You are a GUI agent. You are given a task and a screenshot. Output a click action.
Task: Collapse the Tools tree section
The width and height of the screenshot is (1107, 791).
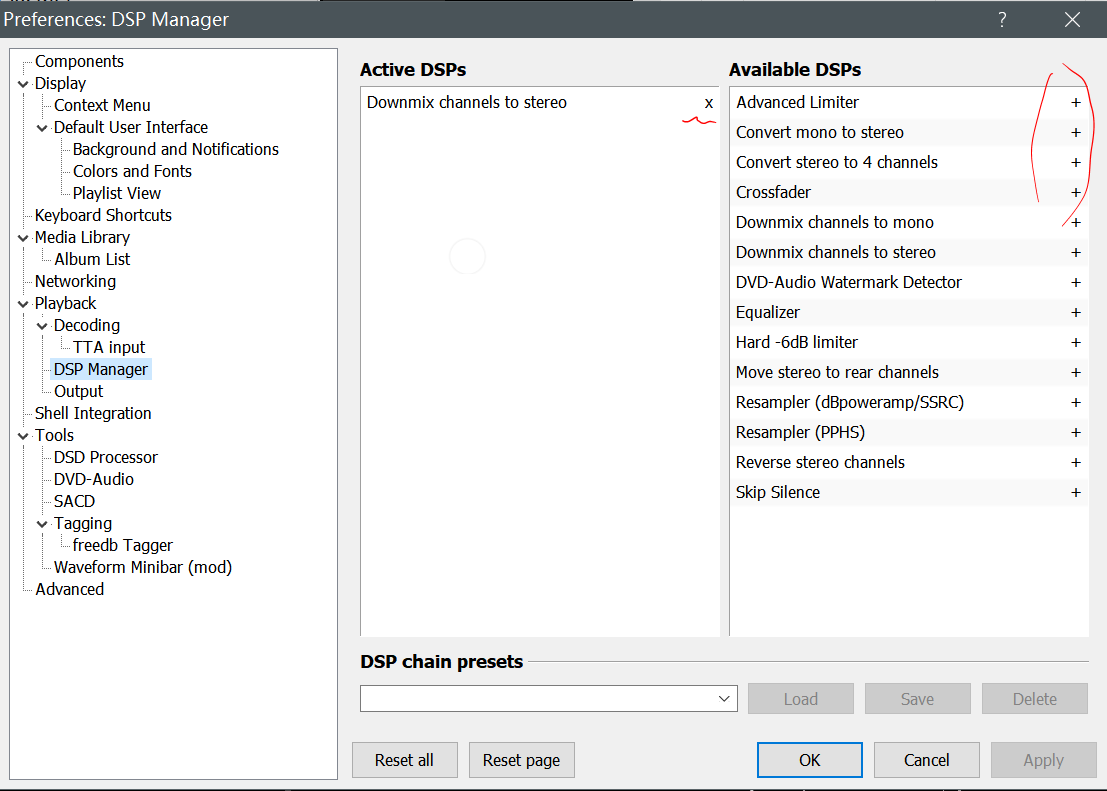click(x=23, y=436)
